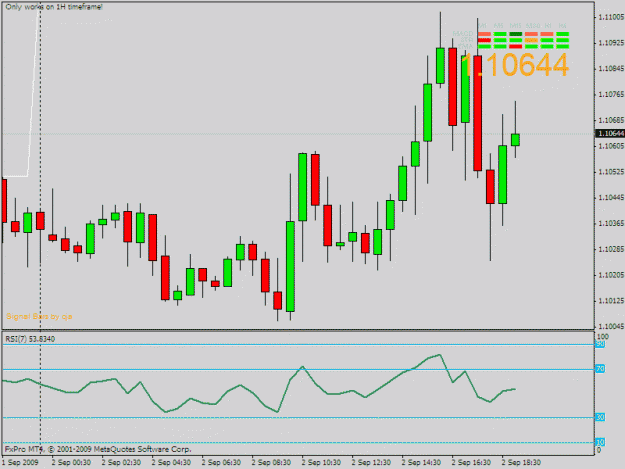This screenshot has width=625, height=469.
Task: Click the 1.10525 price on the scale
Action: tap(611, 172)
